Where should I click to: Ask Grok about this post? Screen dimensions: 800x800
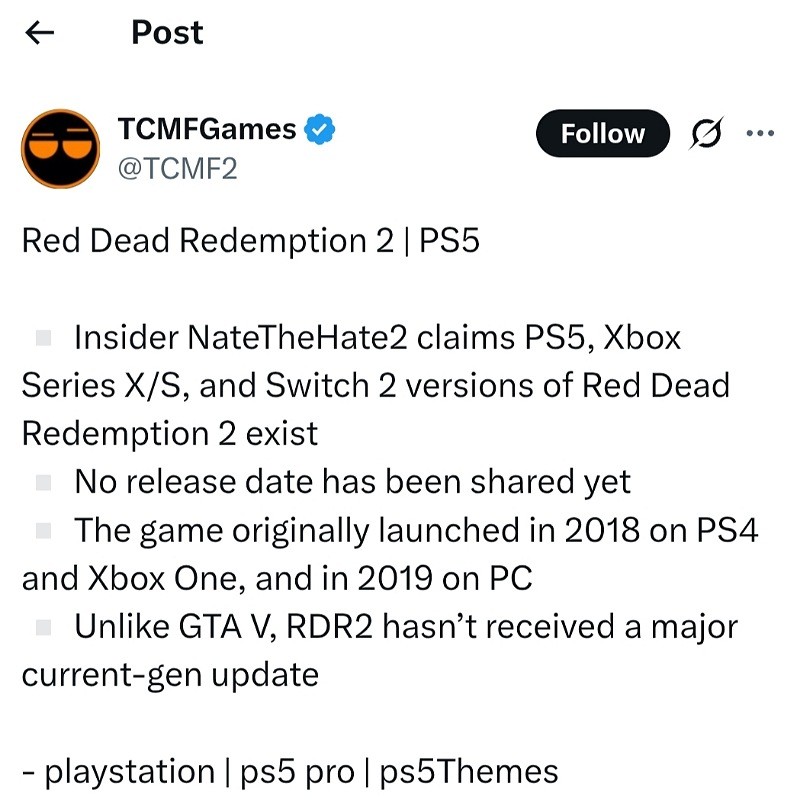pyautogui.click(x=708, y=132)
